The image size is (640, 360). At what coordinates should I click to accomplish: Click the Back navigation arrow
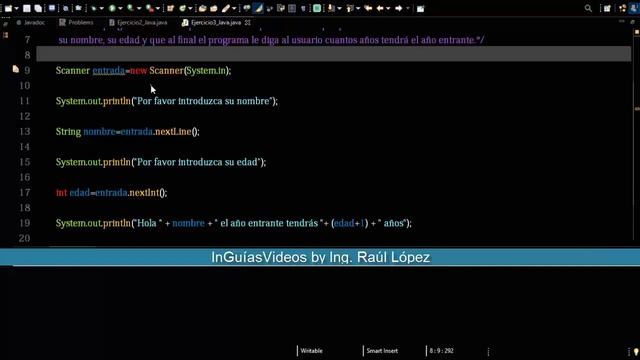click(380, 8)
